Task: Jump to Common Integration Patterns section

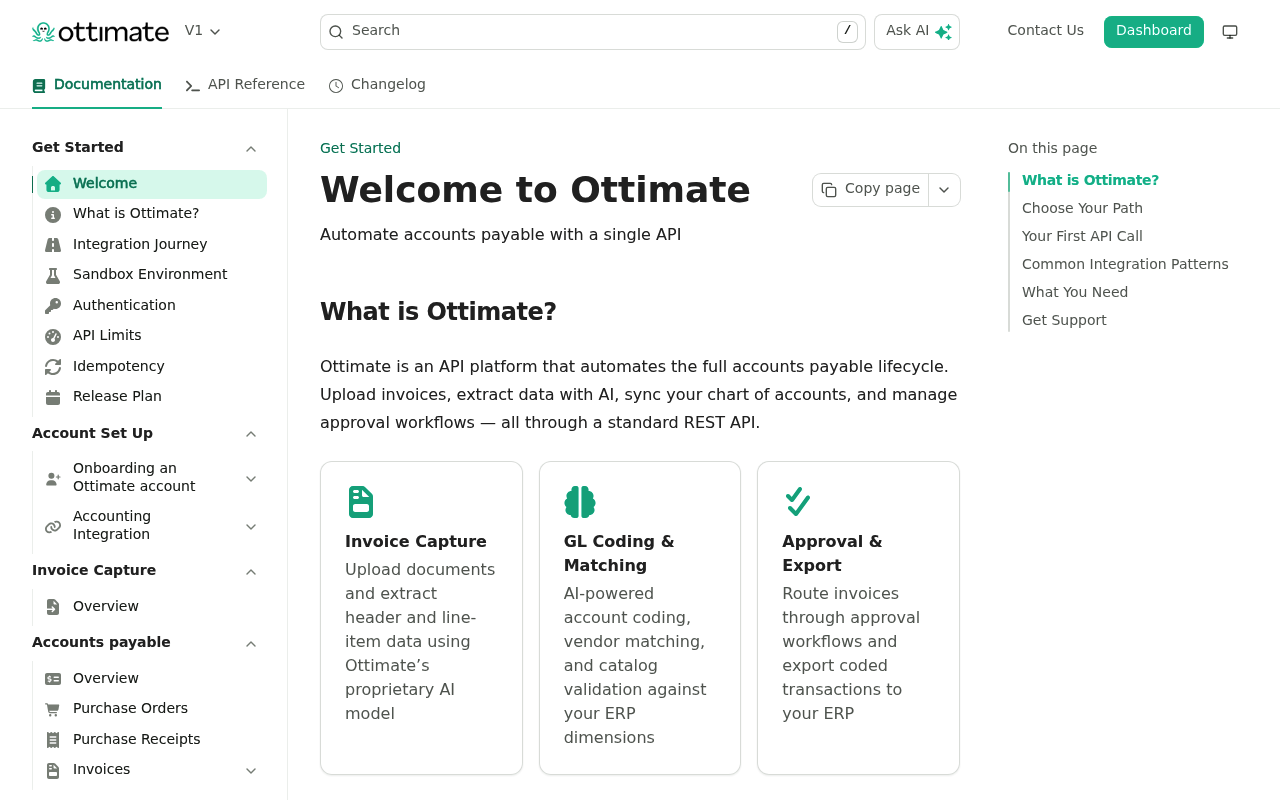Action: tap(1125, 264)
